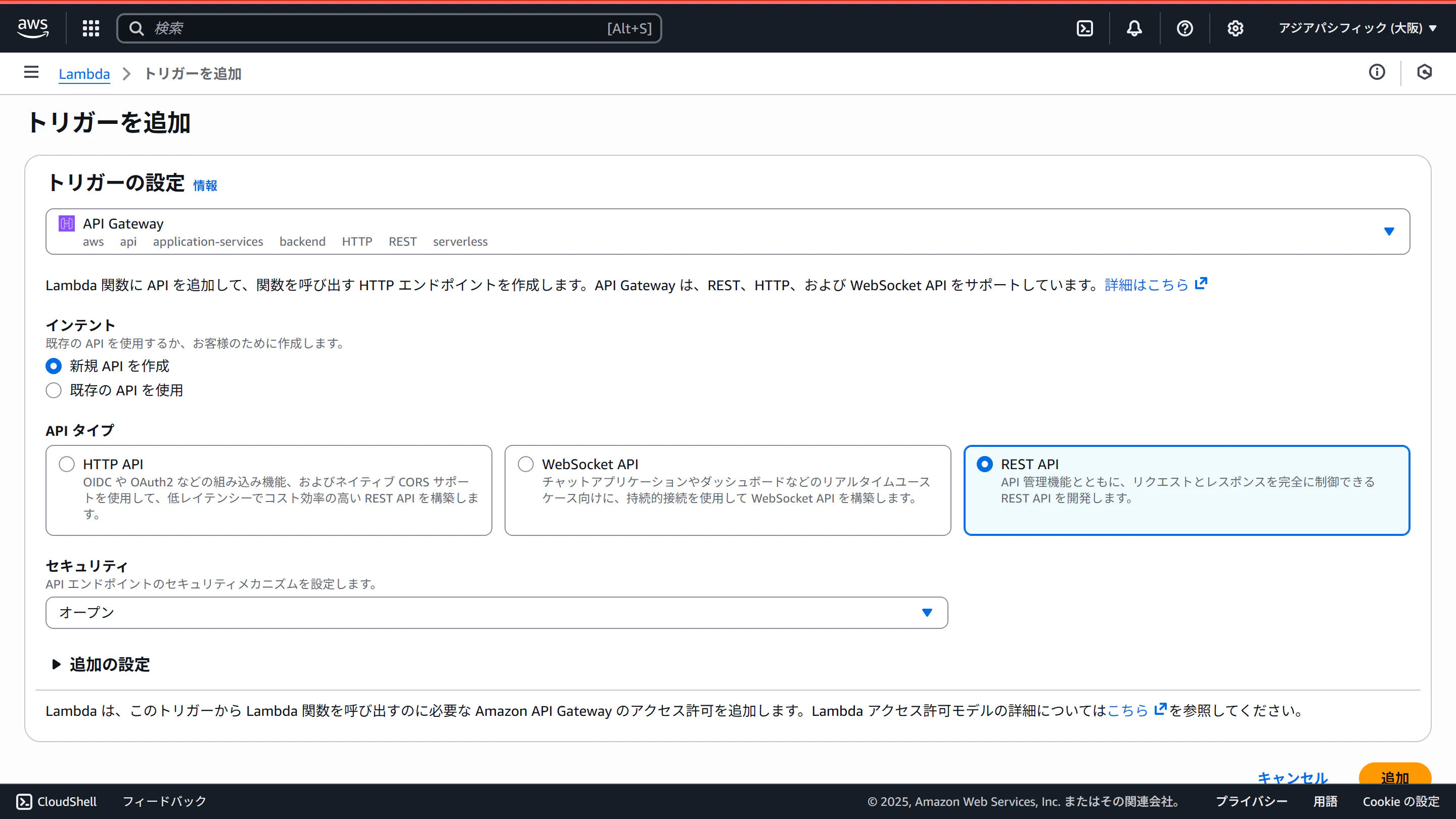Open the notifications bell icon
1456x819 pixels.
[1134, 28]
